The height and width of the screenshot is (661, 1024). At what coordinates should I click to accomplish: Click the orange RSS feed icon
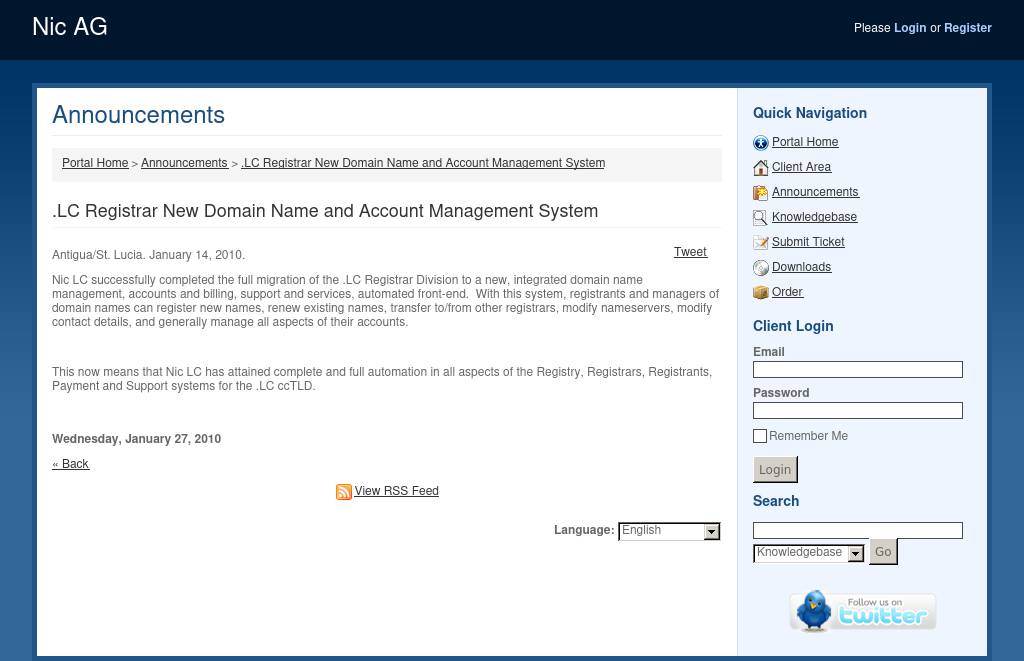(343, 492)
